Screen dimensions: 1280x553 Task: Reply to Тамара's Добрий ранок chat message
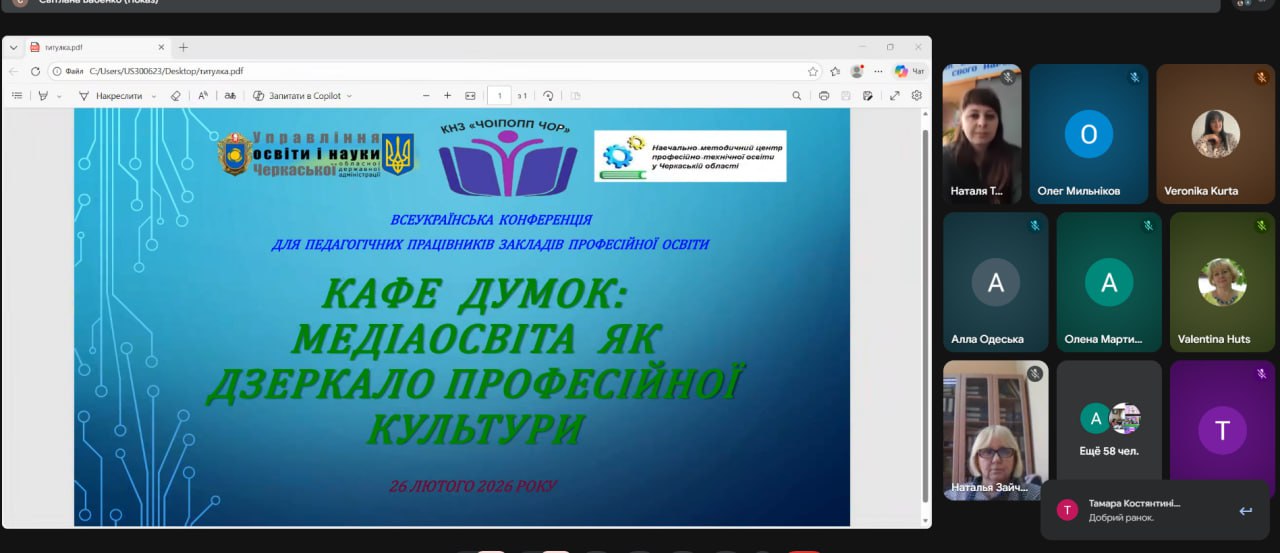click(1245, 511)
